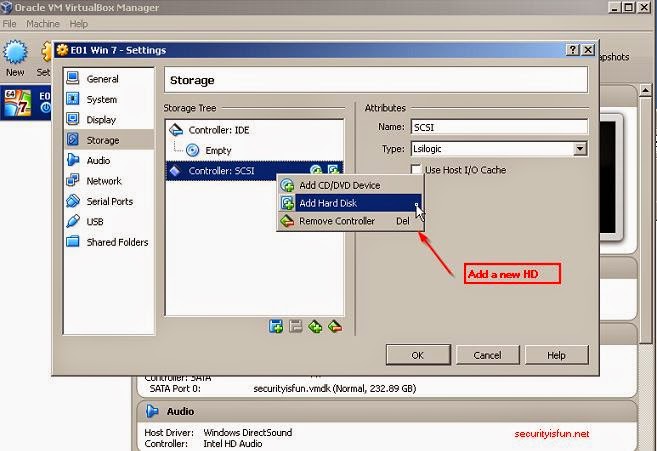Screen dimensions: 657x451
Task: Click the grayed Remove Controller icon below tree
Action: click(295, 326)
